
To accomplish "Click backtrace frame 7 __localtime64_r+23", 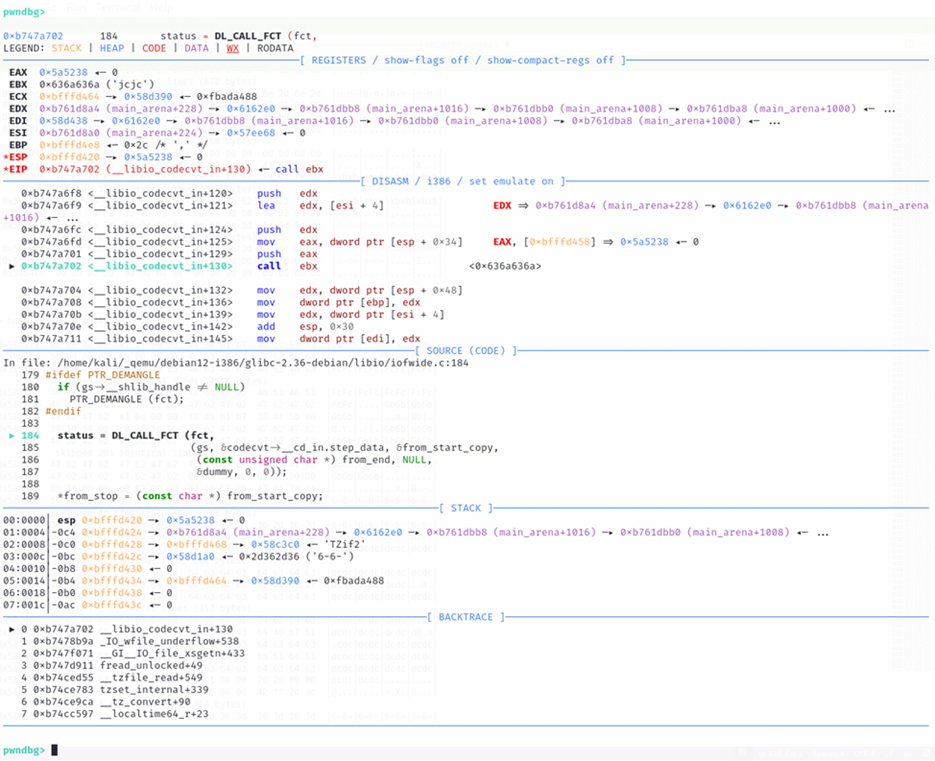I will (x=114, y=714).
